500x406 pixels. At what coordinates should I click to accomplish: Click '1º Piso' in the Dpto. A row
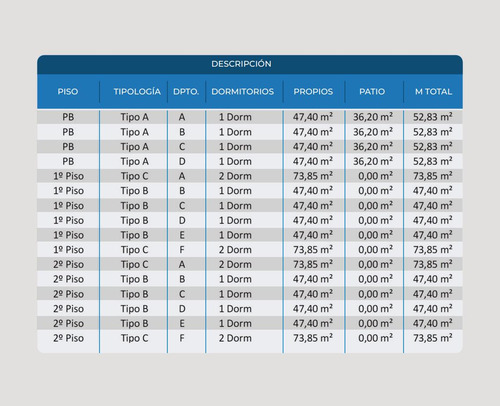[x=68, y=176]
